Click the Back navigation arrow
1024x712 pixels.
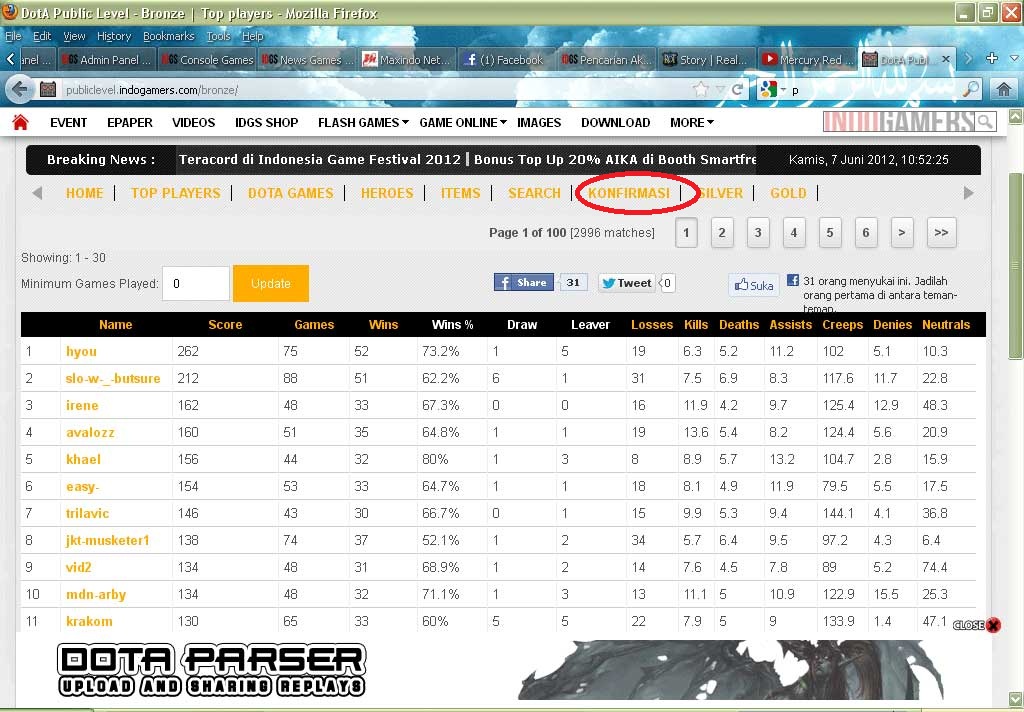click(20, 88)
